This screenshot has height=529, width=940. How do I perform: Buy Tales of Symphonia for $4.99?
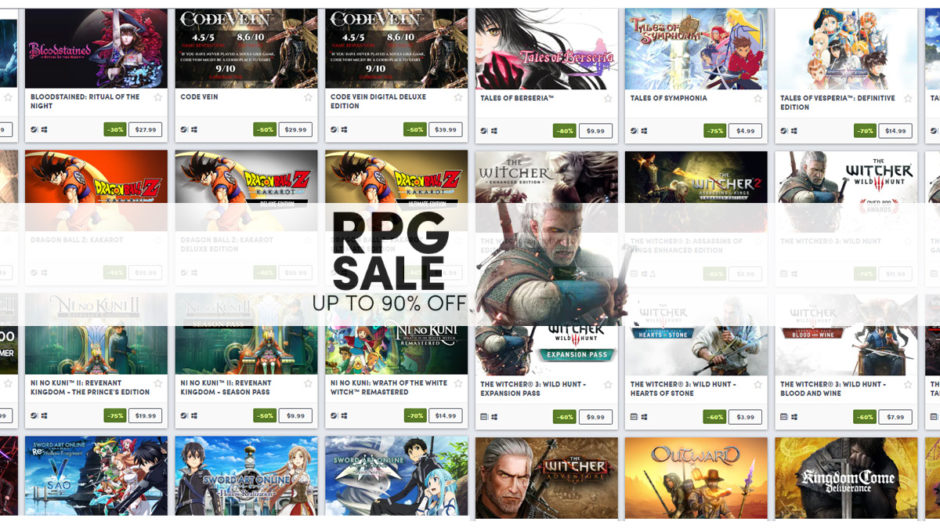pos(745,131)
